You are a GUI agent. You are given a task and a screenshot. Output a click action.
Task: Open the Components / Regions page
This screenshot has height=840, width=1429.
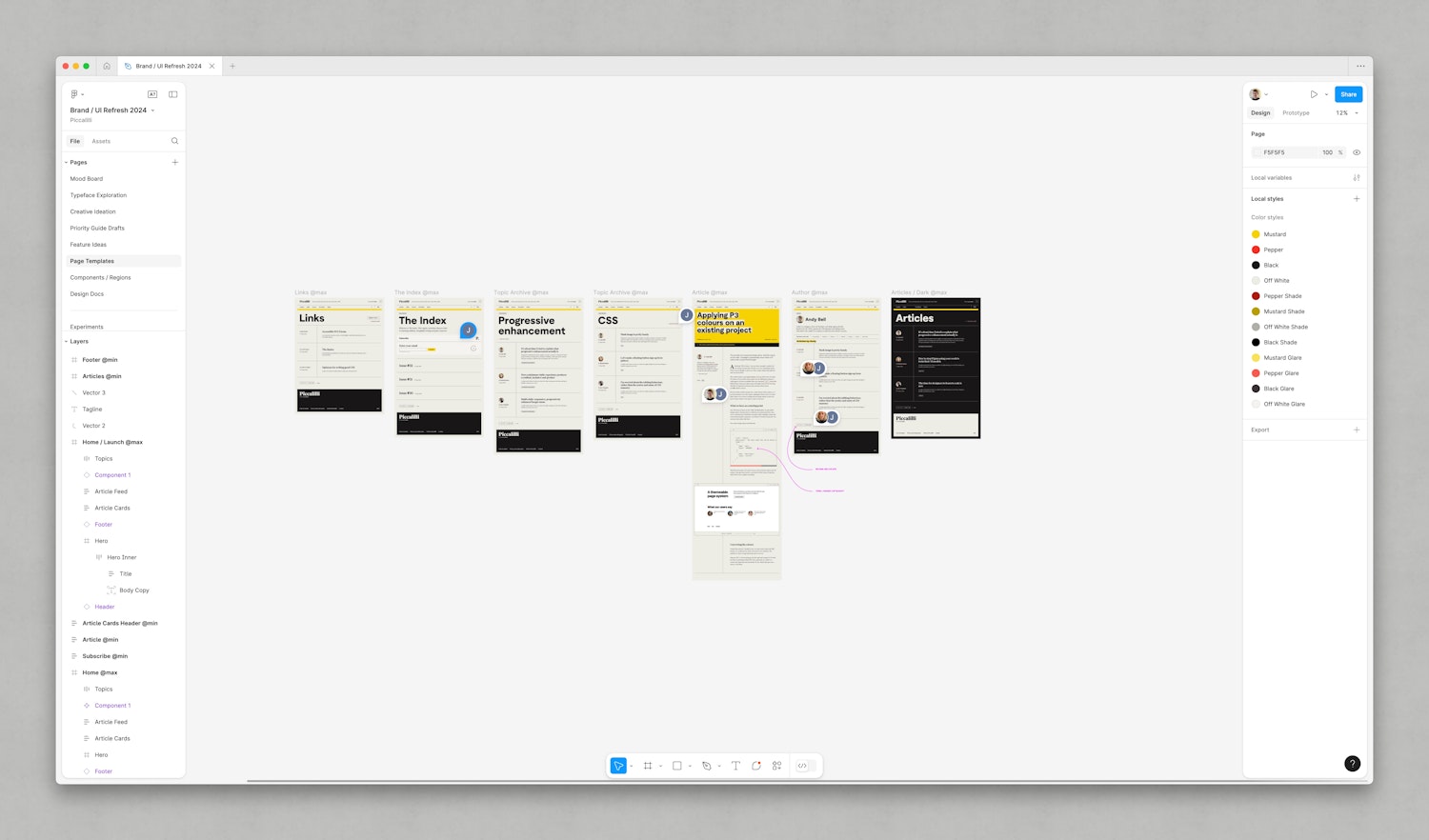coord(100,278)
